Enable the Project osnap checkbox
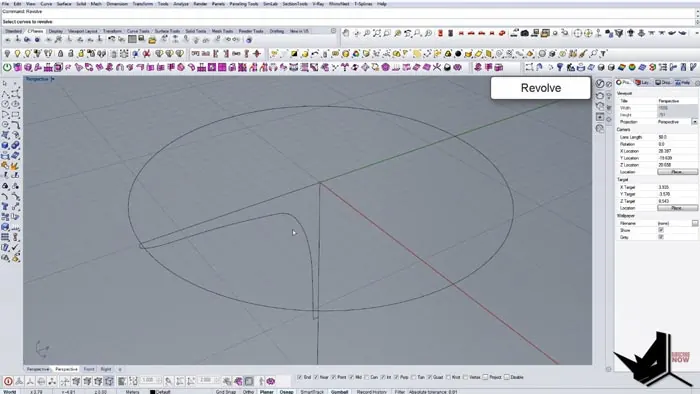This screenshot has width=700, height=394. 485,377
